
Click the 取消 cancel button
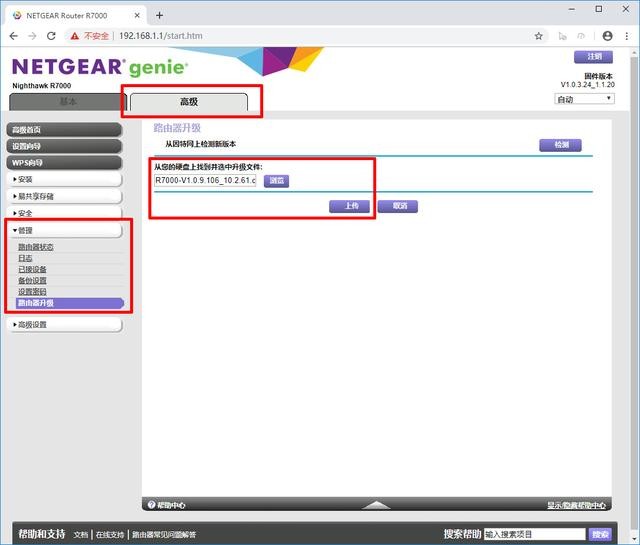(x=398, y=206)
